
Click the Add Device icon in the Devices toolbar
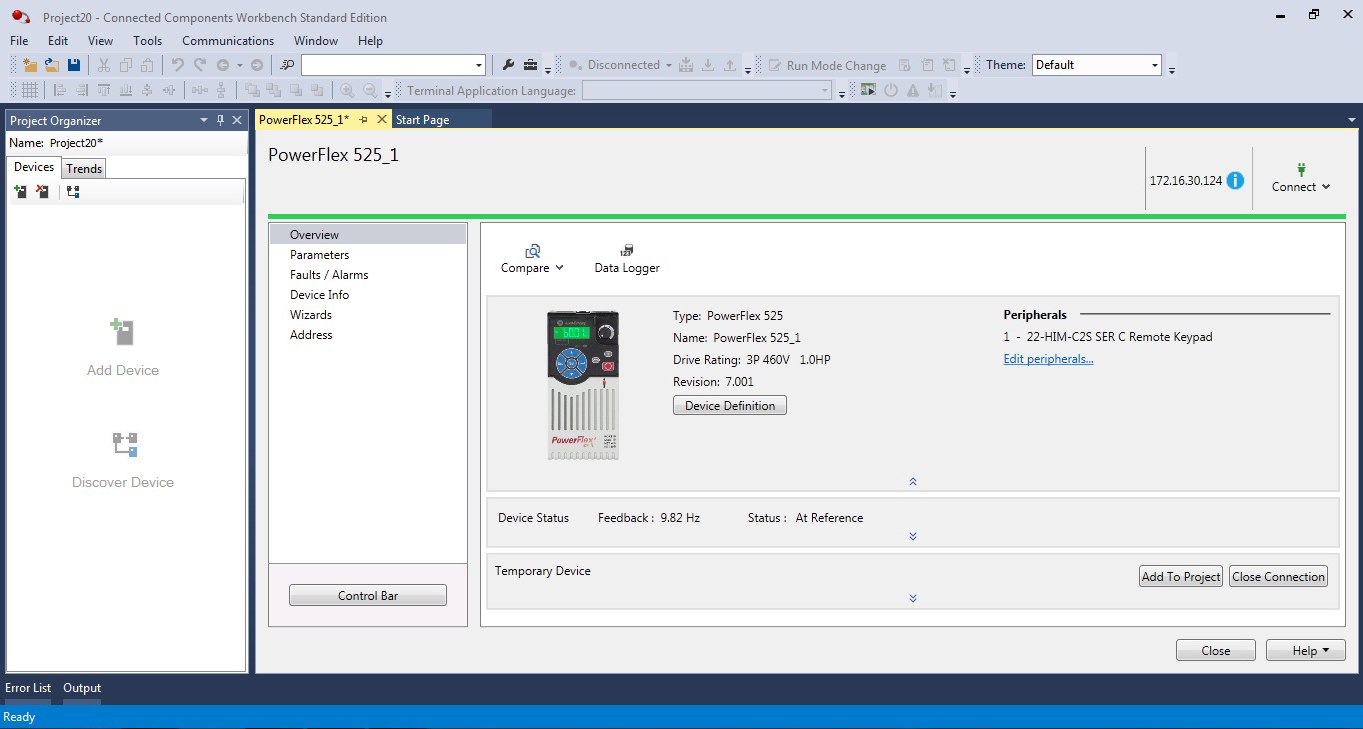[x=20, y=191]
